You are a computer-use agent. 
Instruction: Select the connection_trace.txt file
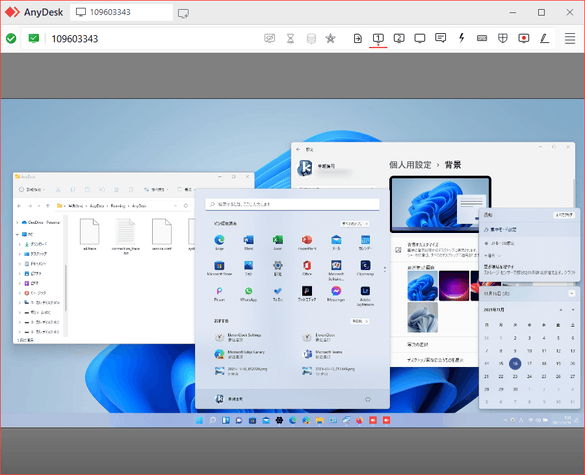[126, 237]
